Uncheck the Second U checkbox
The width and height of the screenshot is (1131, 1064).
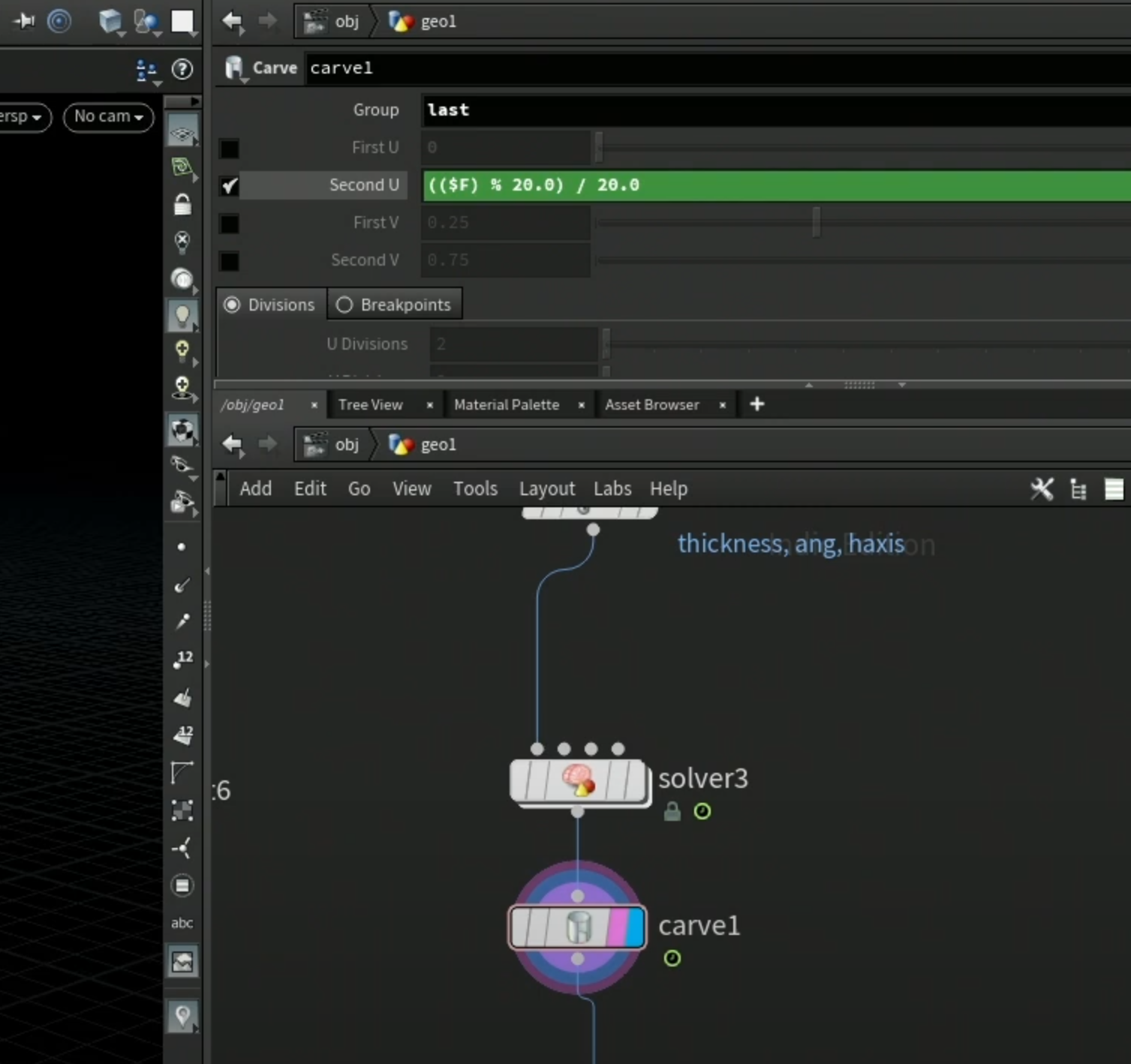pyautogui.click(x=229, y=185)
